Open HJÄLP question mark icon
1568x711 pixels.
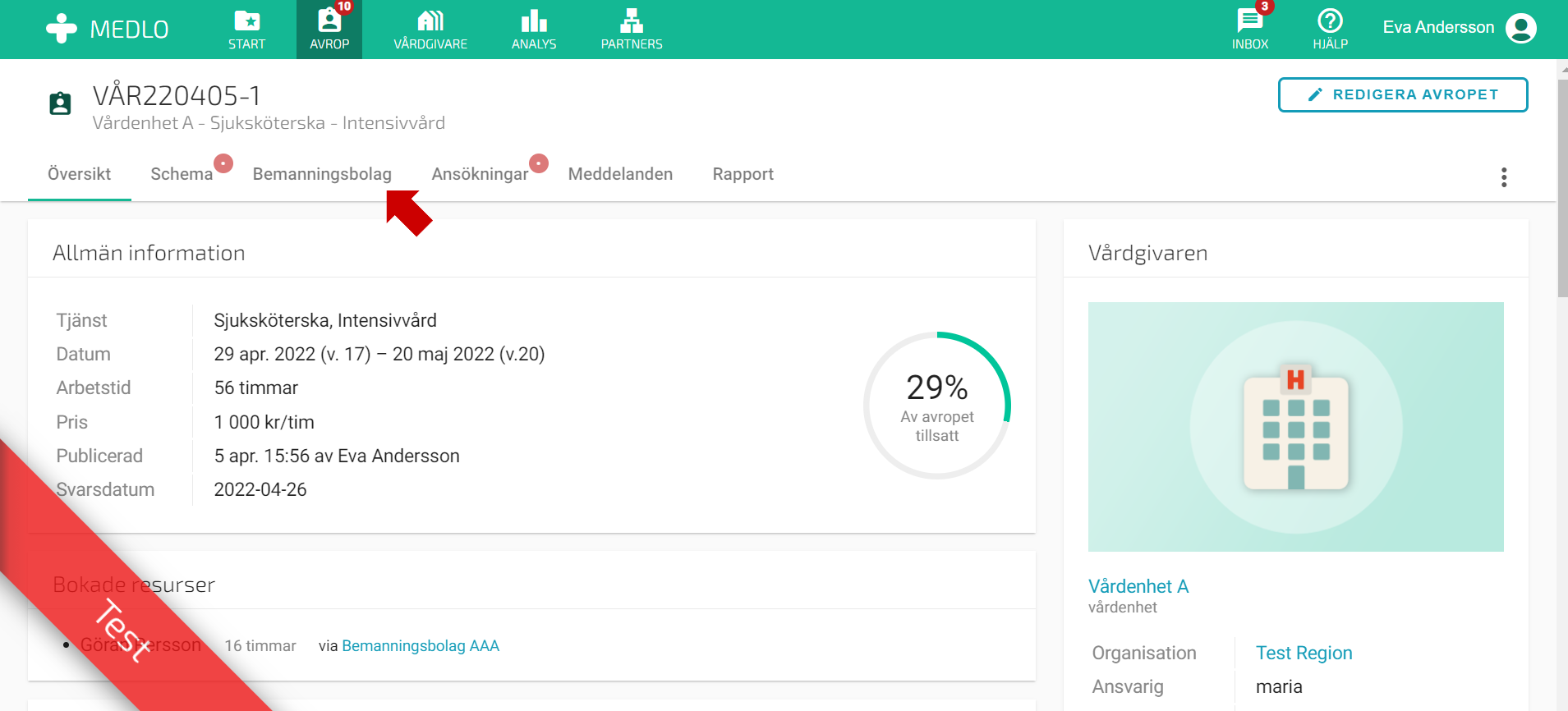(1330, 21)
